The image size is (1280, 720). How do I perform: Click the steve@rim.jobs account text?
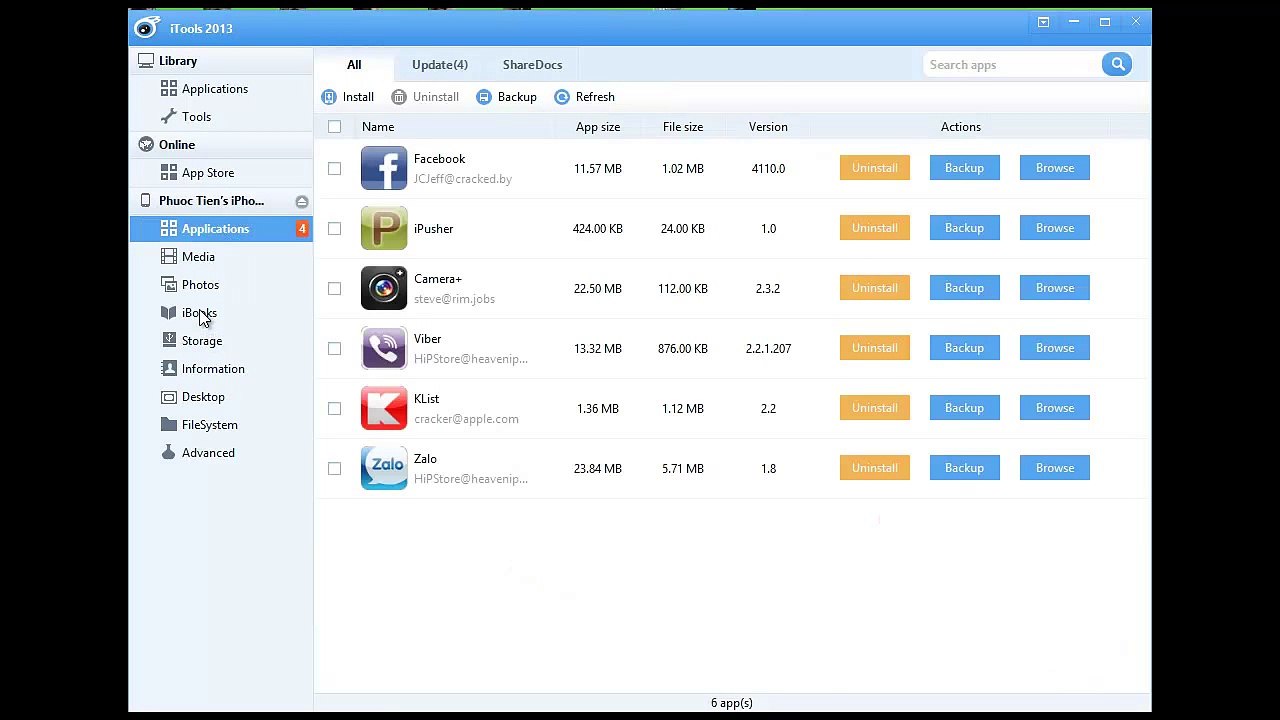[454, 299]
